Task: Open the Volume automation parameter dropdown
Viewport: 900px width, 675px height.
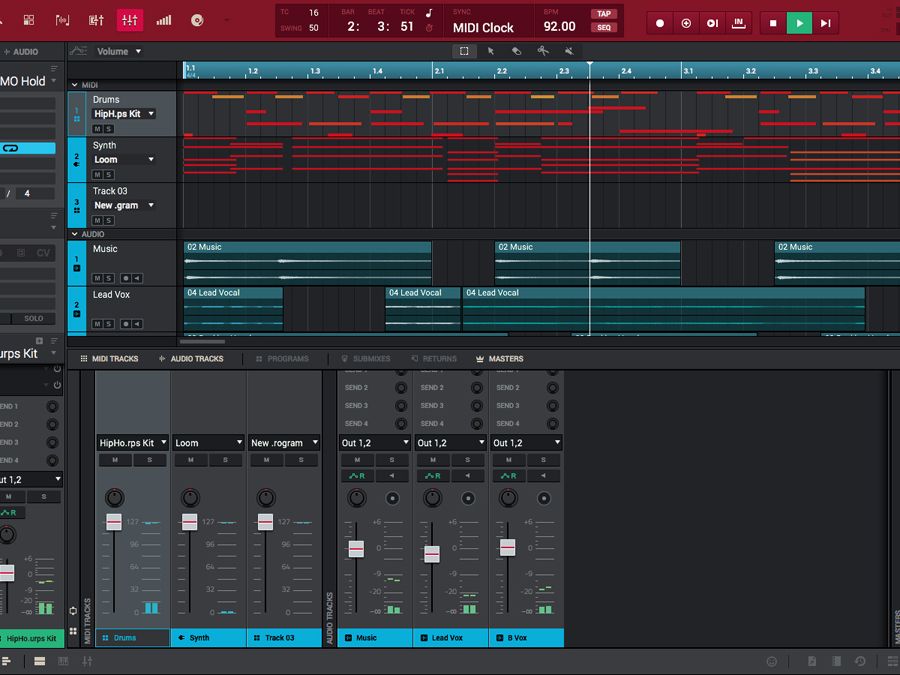Action: 119,51
